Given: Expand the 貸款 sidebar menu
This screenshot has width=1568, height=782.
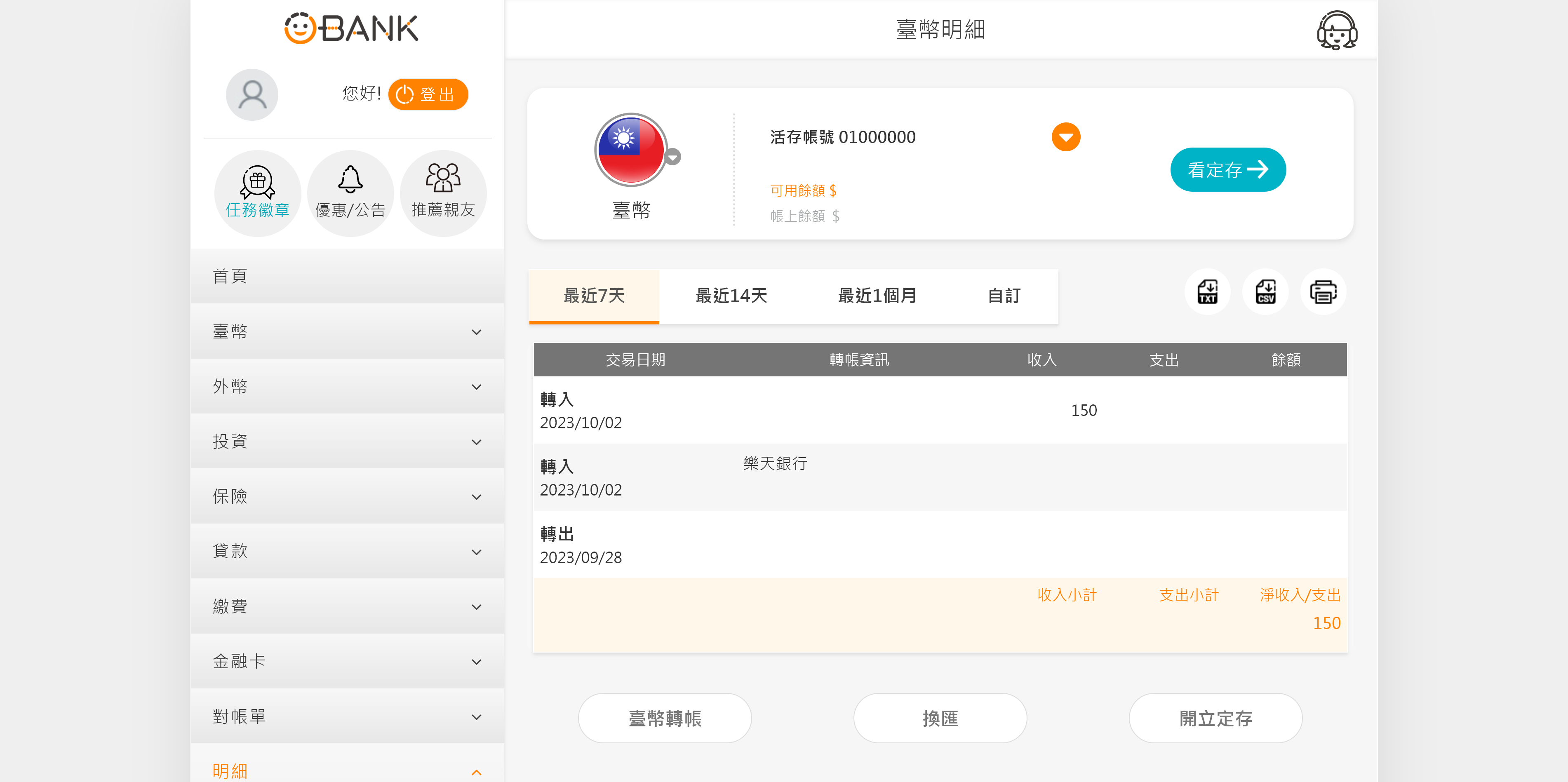Looking at the screenshot, I should click(347, 551).
